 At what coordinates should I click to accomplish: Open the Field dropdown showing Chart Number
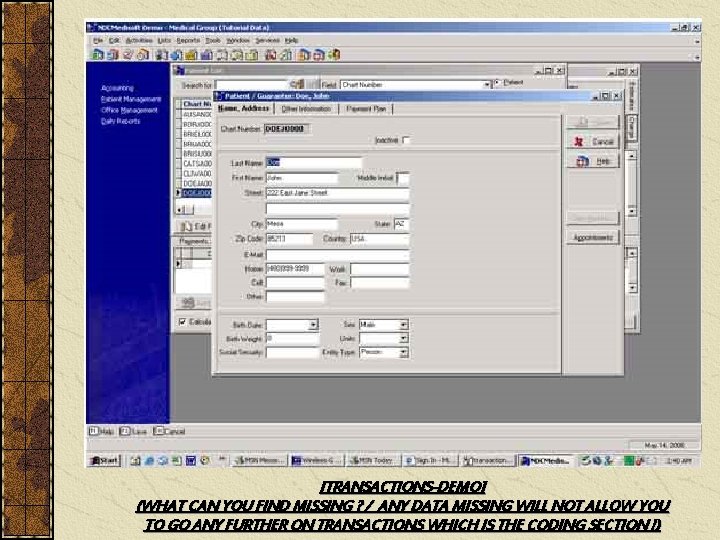[486, 85]
